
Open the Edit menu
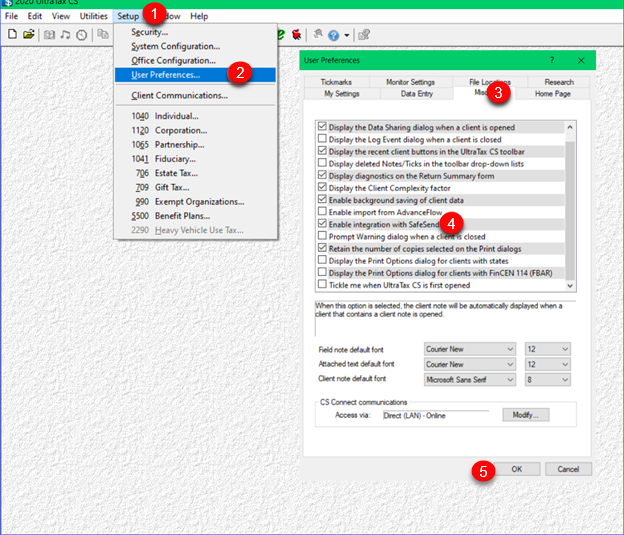[x=35, y=16]
